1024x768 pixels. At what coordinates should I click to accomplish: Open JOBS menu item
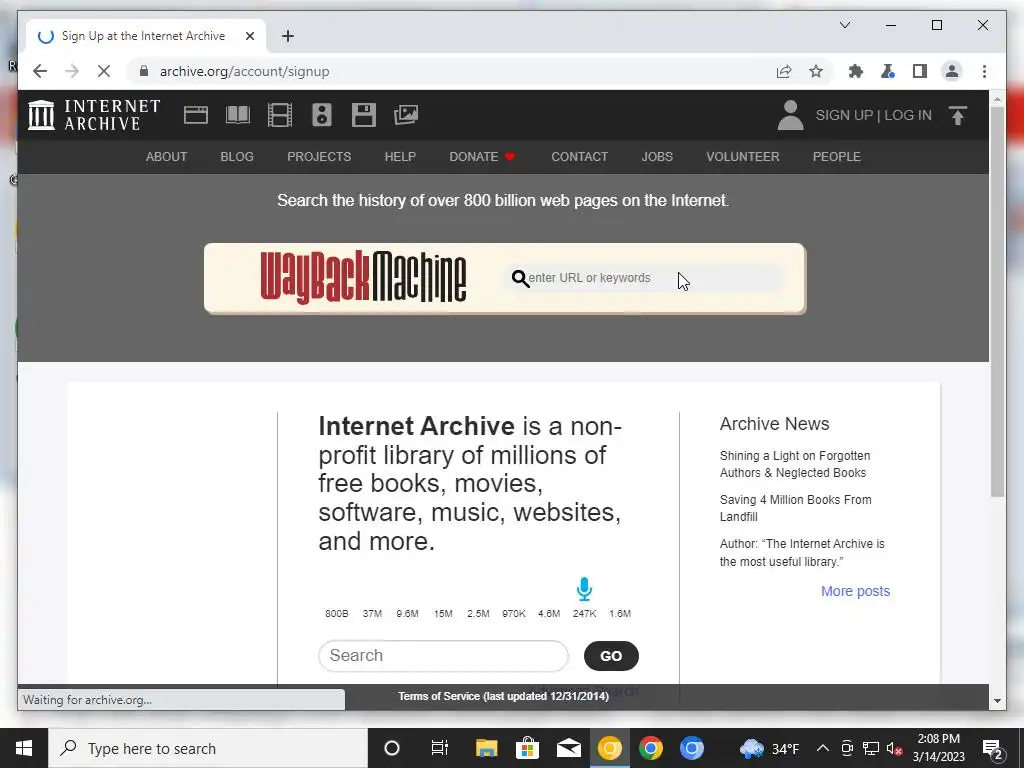click(x=657, y=157)
